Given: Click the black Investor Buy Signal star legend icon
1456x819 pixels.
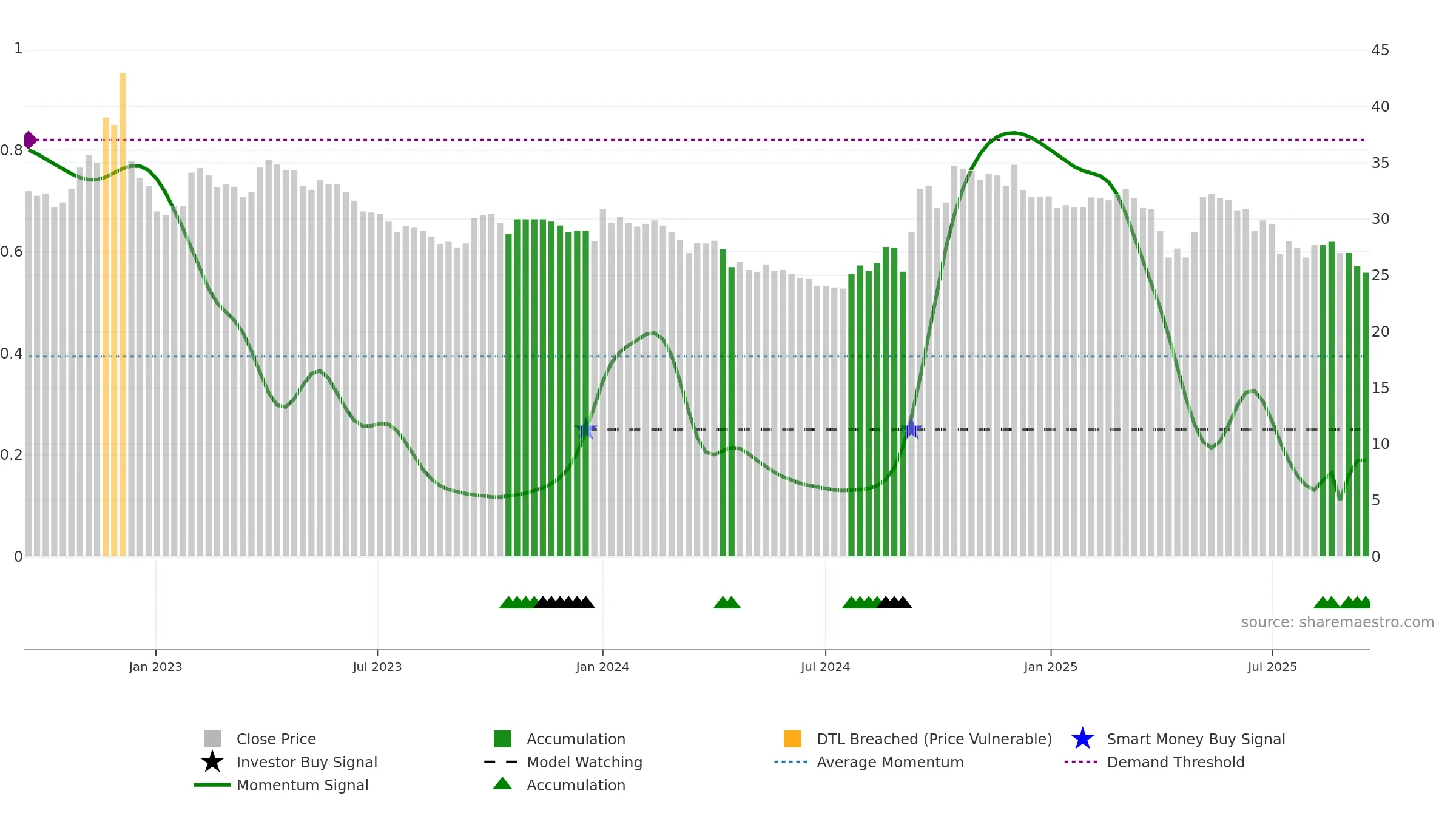Looking at the screenshot, I should [x=212, y=762].
